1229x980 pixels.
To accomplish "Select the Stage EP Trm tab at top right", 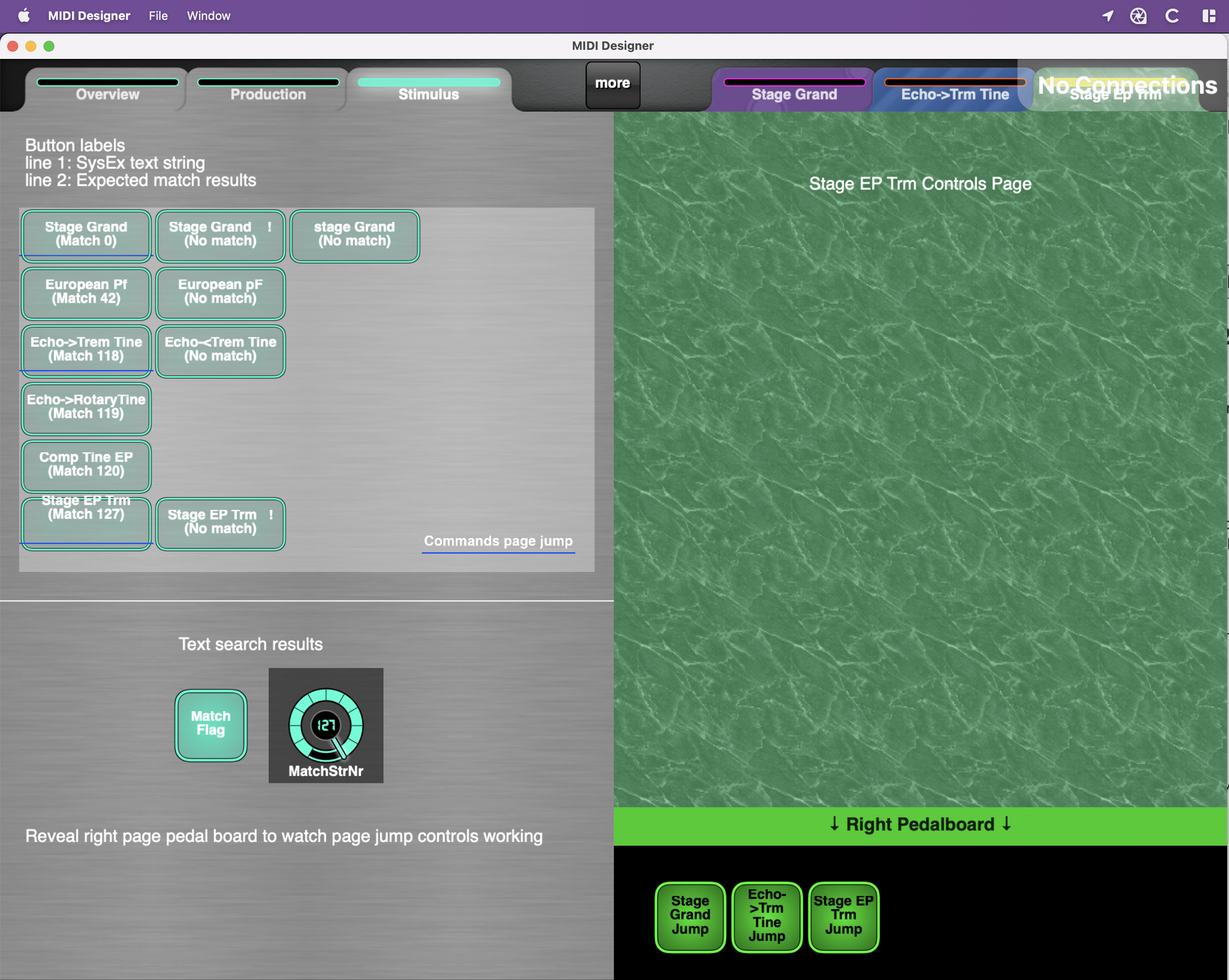I will pos(1116,89).
